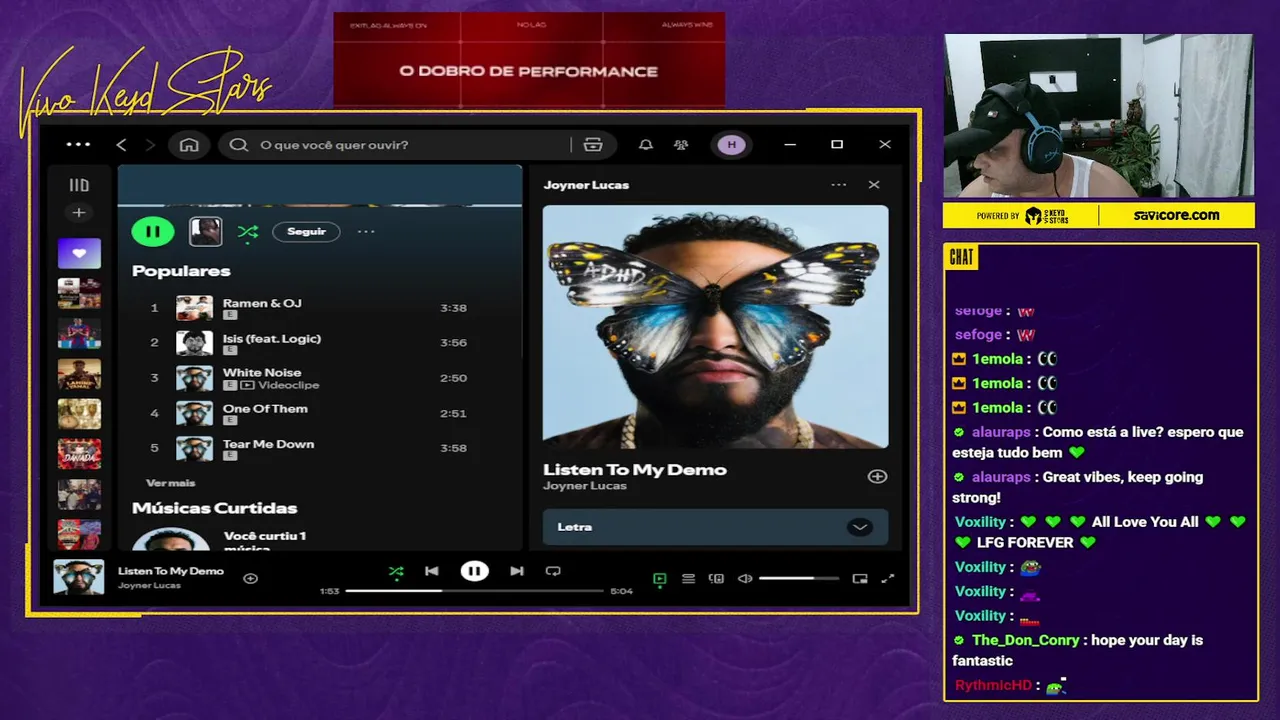1280x720 pixels.
Task: Open Joyner Lucas title in right panel
Action: tap(586, 185)
